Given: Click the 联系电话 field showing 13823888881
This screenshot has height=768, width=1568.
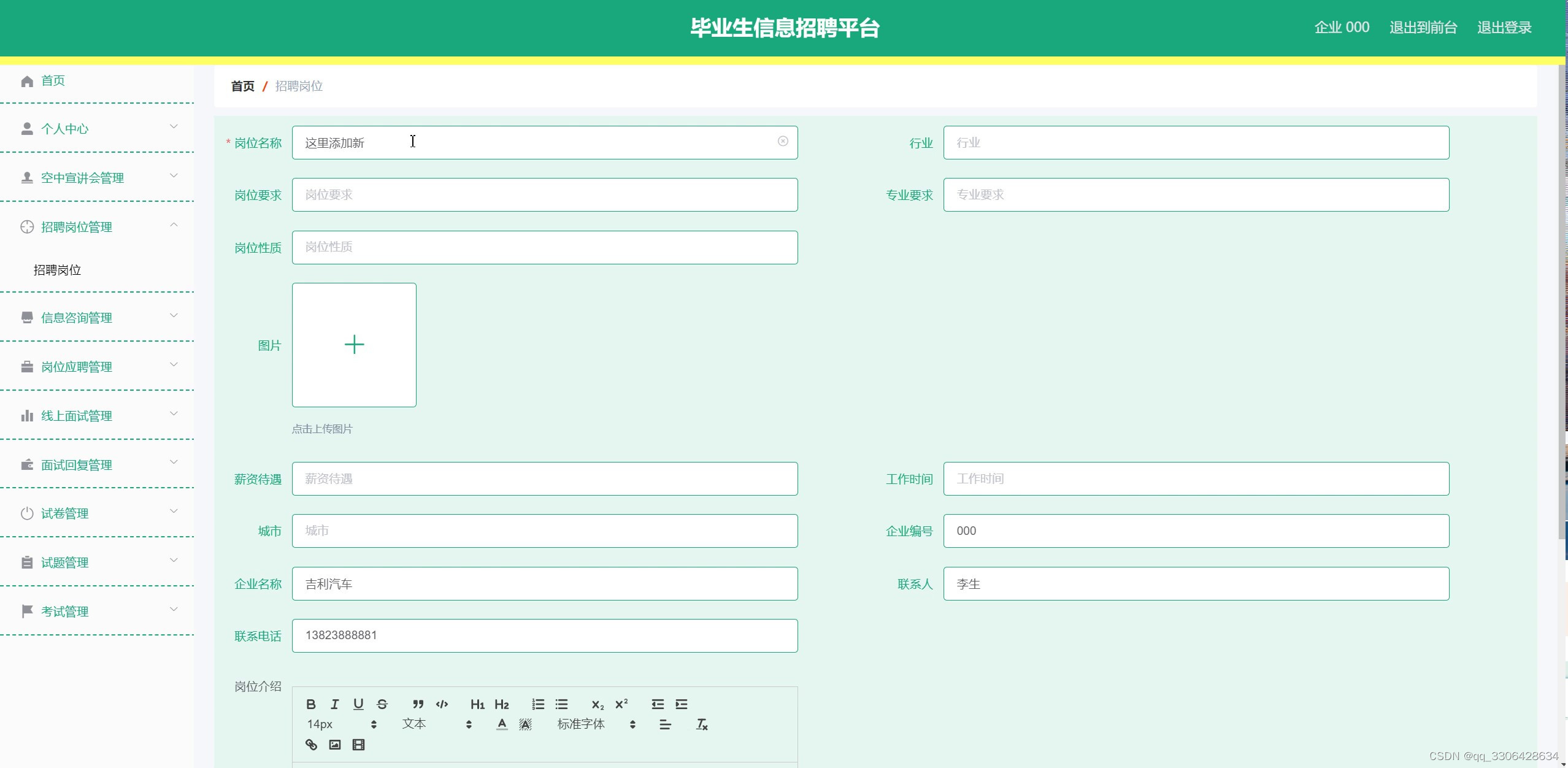Looking at the screenshot, I should click(545, 636).
